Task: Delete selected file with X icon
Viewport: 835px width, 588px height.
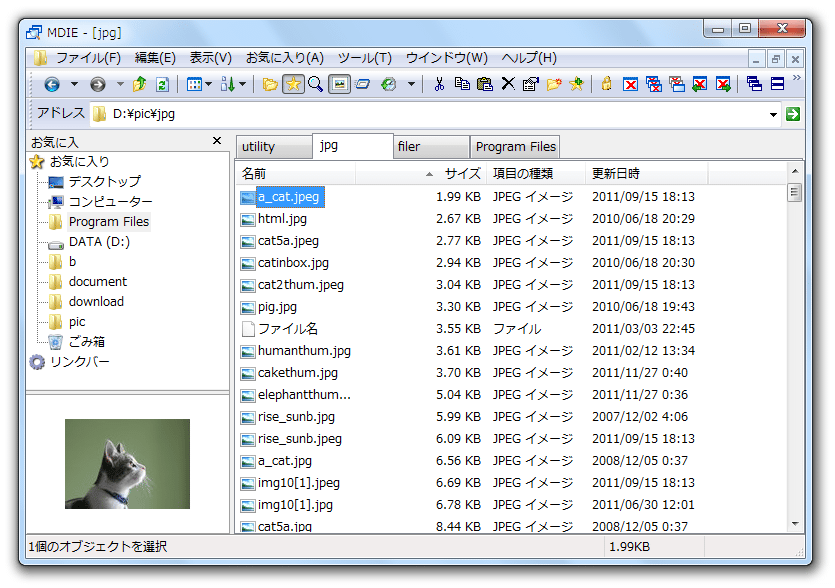Action: 508,84
